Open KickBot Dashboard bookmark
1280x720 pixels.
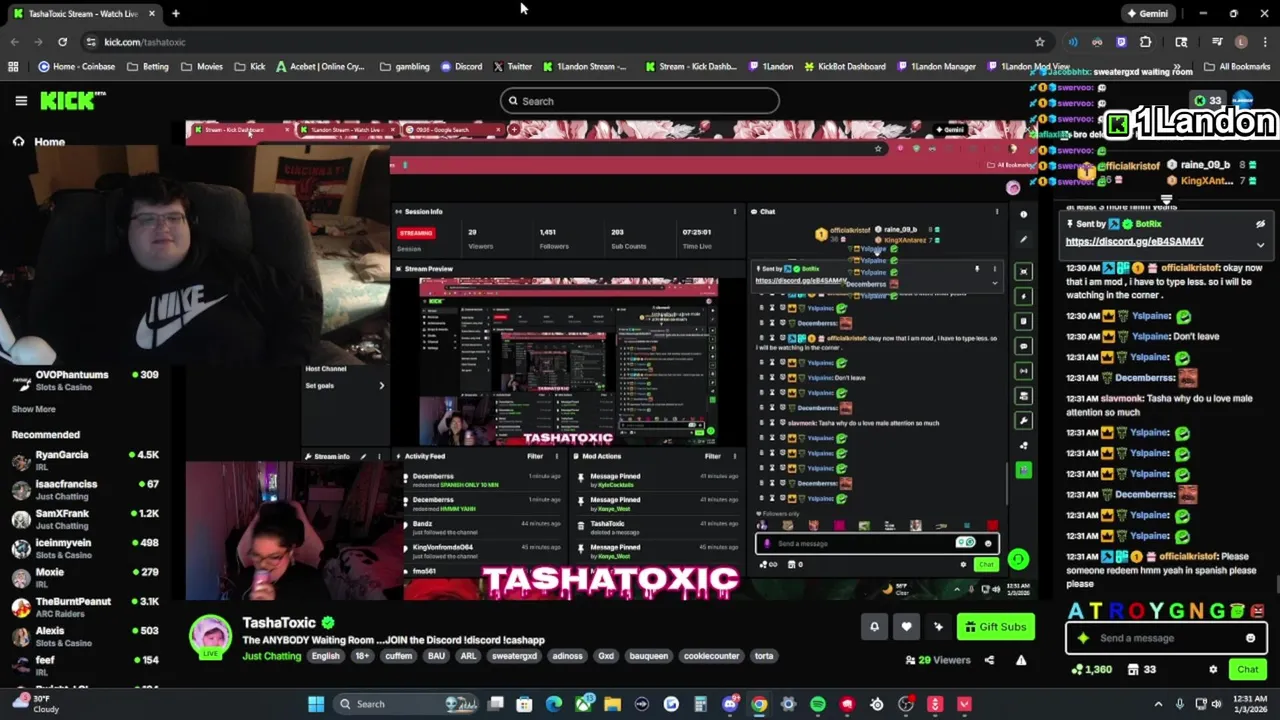point(845,67)
